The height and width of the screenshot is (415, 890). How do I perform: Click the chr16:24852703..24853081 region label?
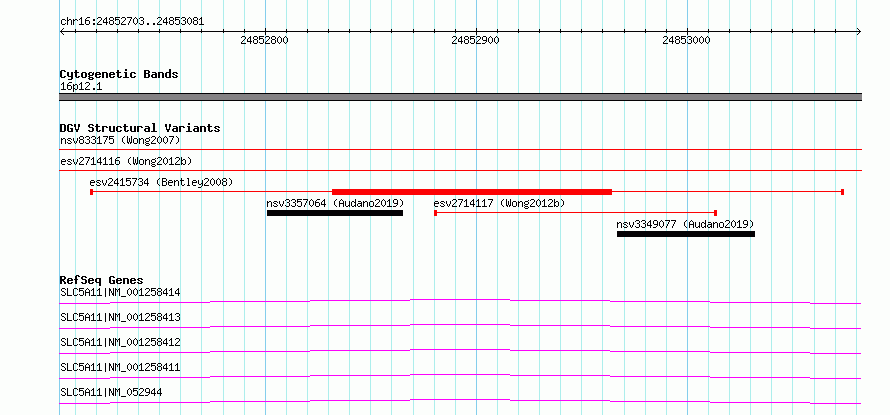(132, 22)
